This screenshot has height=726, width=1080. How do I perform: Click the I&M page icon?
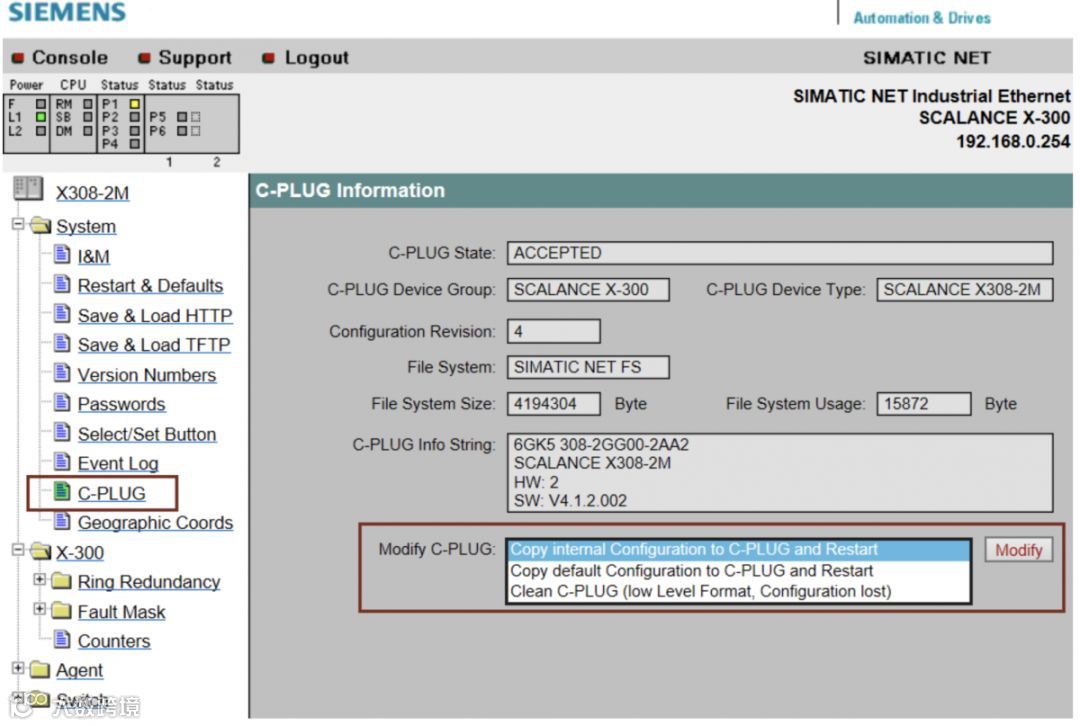tap(63, 255)
